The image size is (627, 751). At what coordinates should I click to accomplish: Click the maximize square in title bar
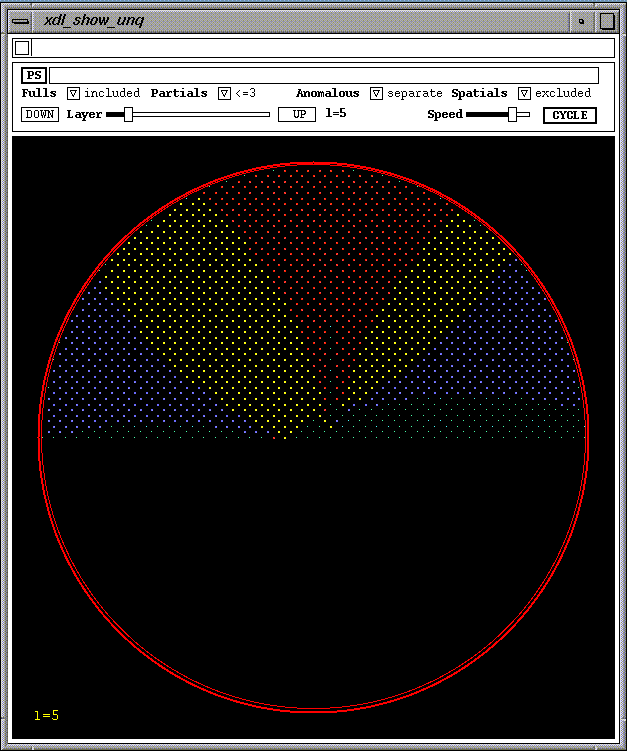(606, 20)
